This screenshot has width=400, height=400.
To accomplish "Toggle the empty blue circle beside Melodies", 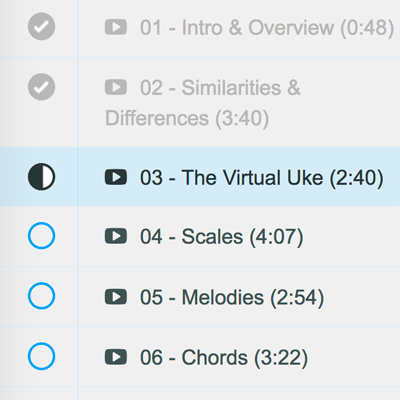I will coord(41,296).
